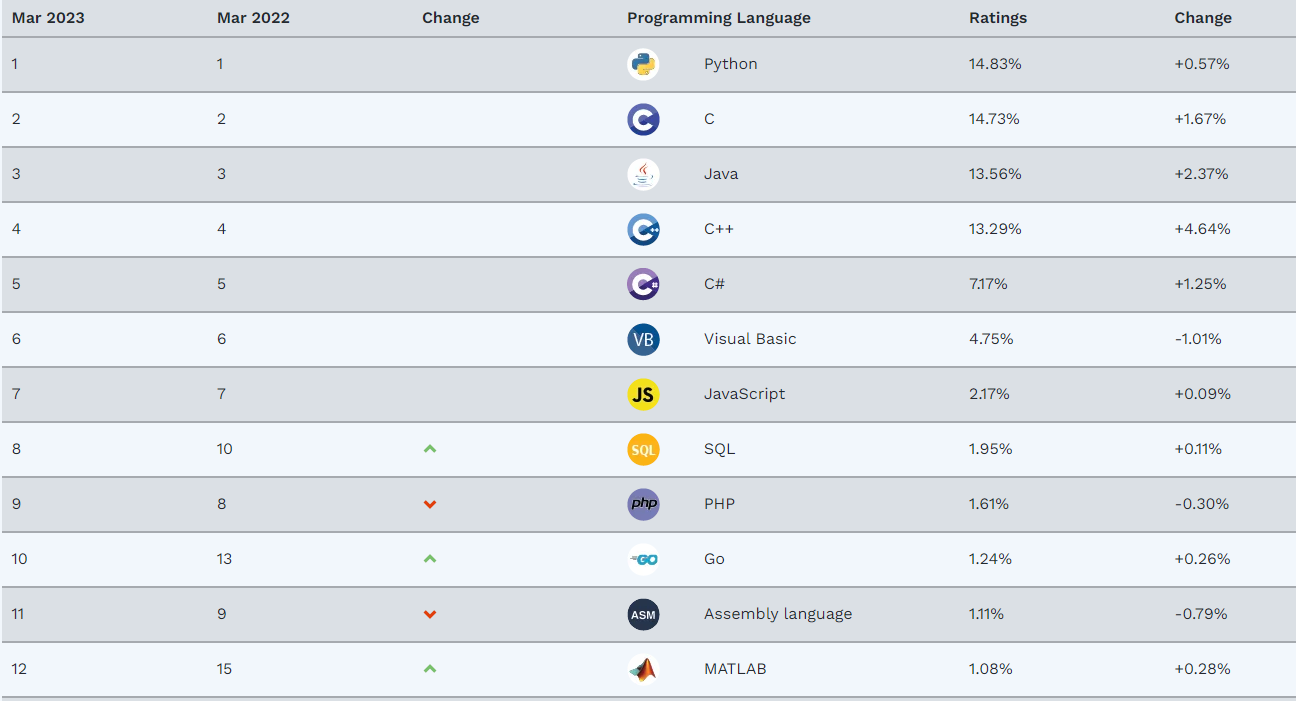This screenshot has width=1296, height=701.
Task: Click the Go language logo icon
Action: coord(643,559)
